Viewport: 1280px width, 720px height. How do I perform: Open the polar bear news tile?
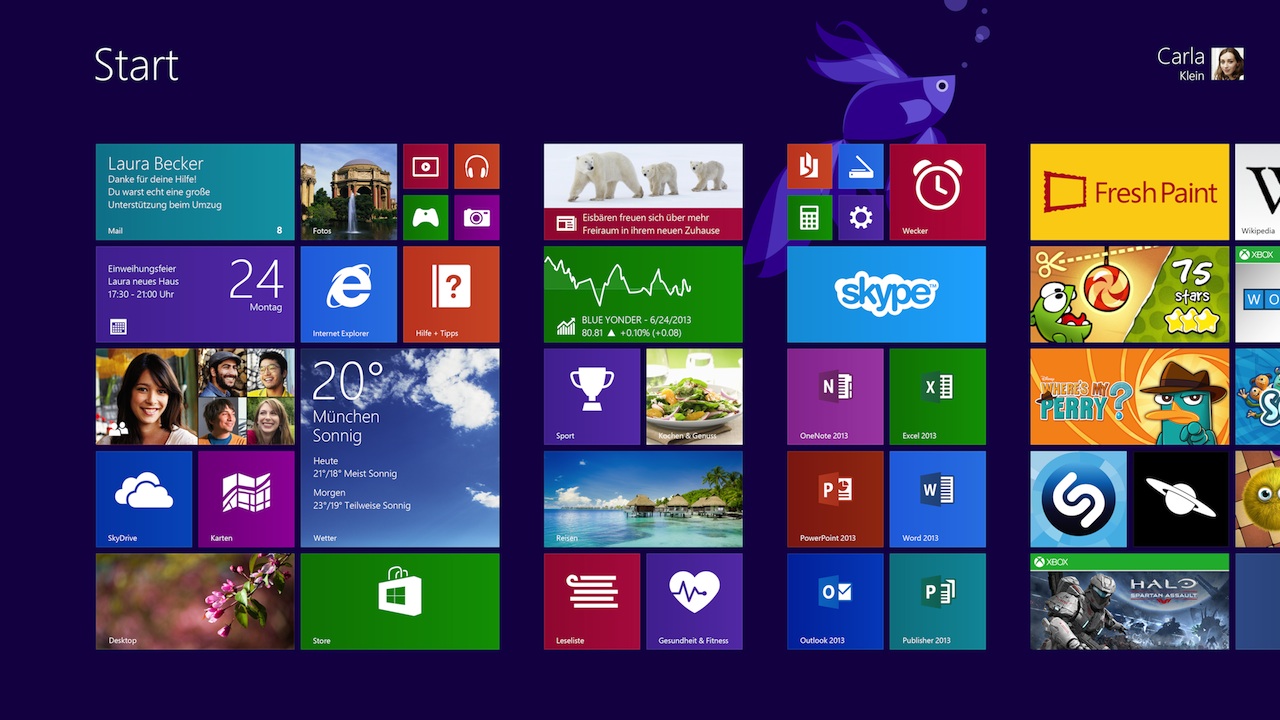click(x=643, y=192)
